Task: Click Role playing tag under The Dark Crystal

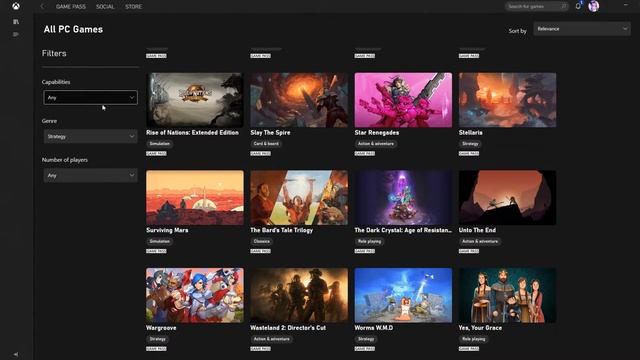Action: pyautogui.click(x=369, y=241)
